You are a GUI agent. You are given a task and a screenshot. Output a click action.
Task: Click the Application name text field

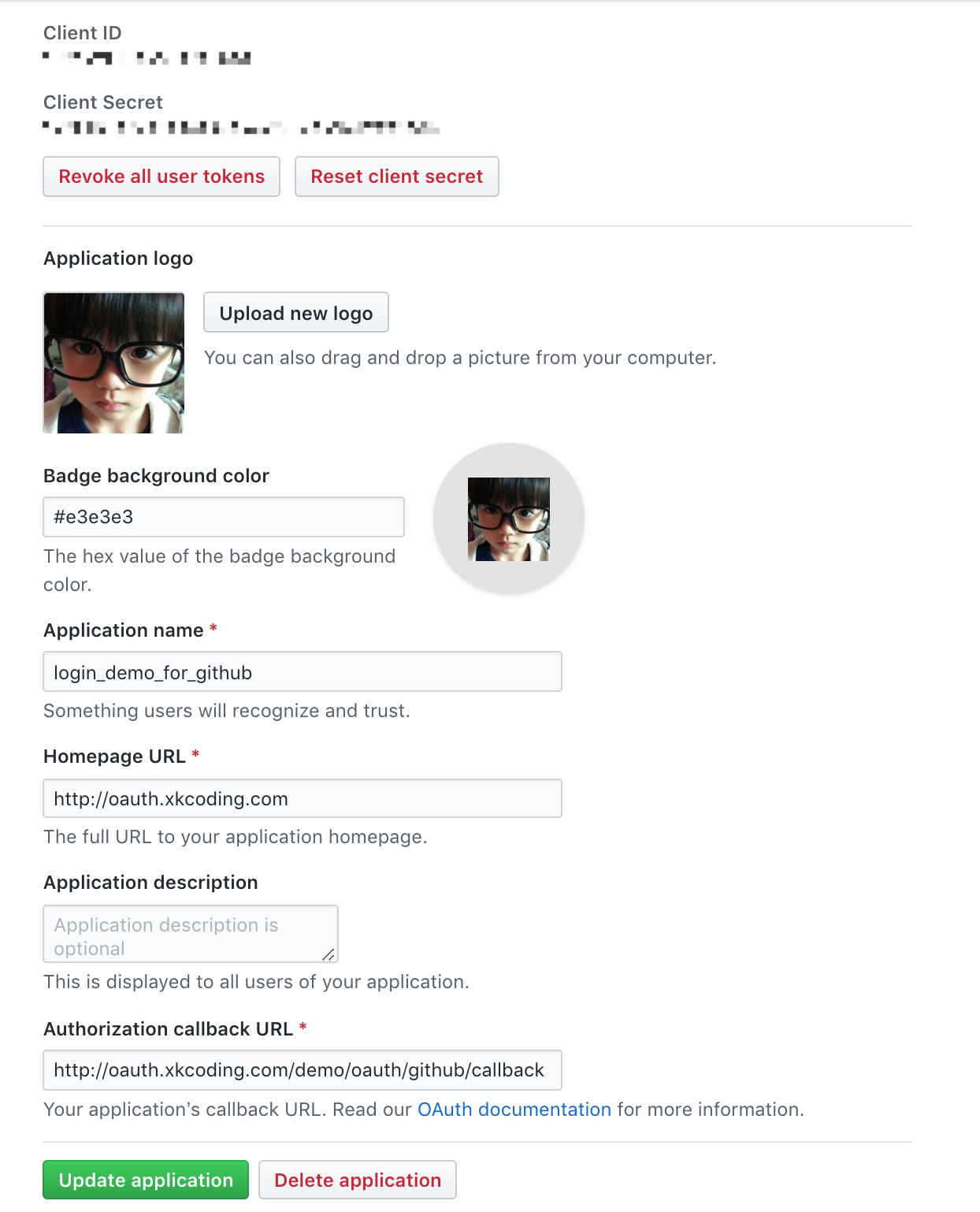(x=303, y=672)
